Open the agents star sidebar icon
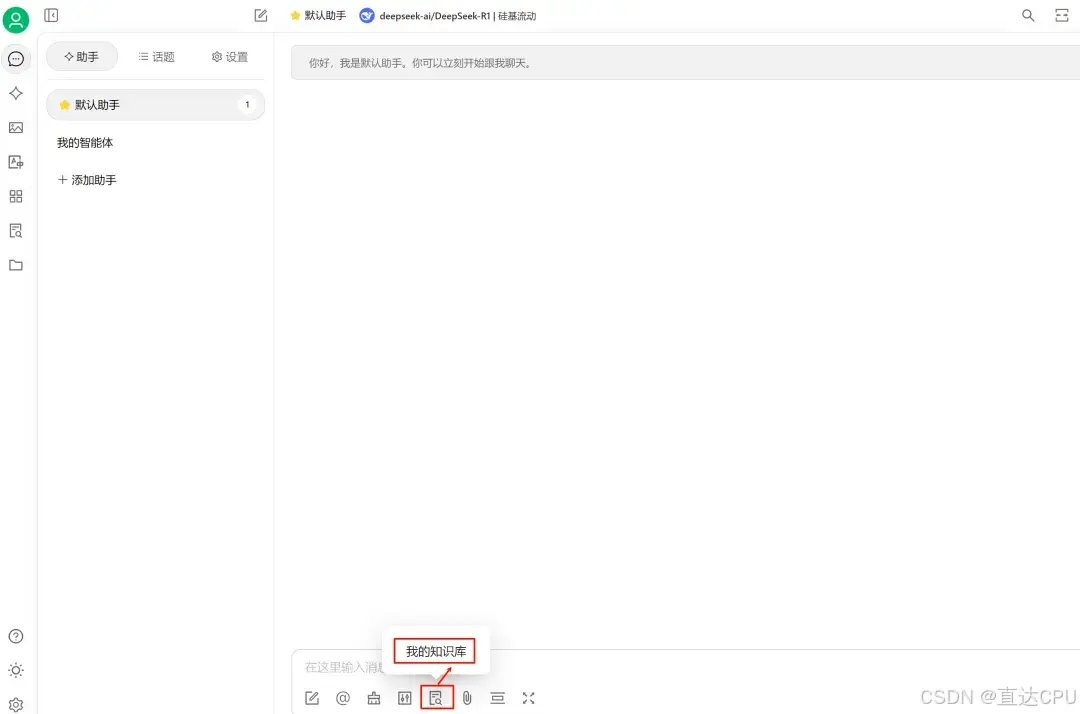Viewport: 1080px width, 714px height. pyautogui.click(x=16, y=93)
